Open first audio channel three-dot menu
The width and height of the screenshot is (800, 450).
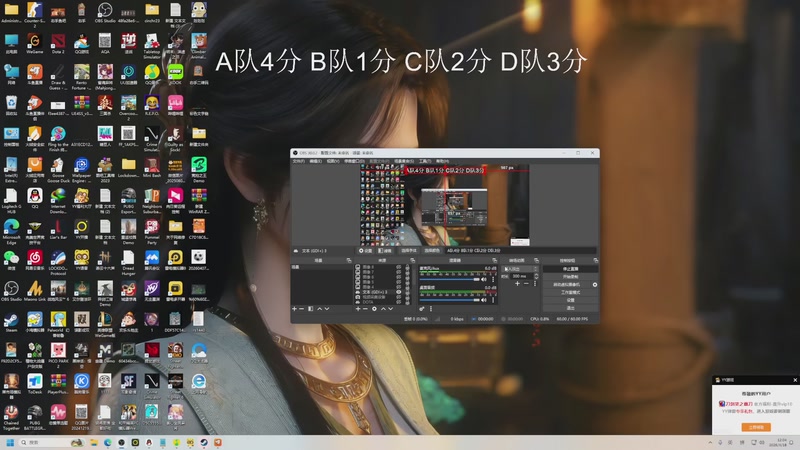tap(493, 280)
